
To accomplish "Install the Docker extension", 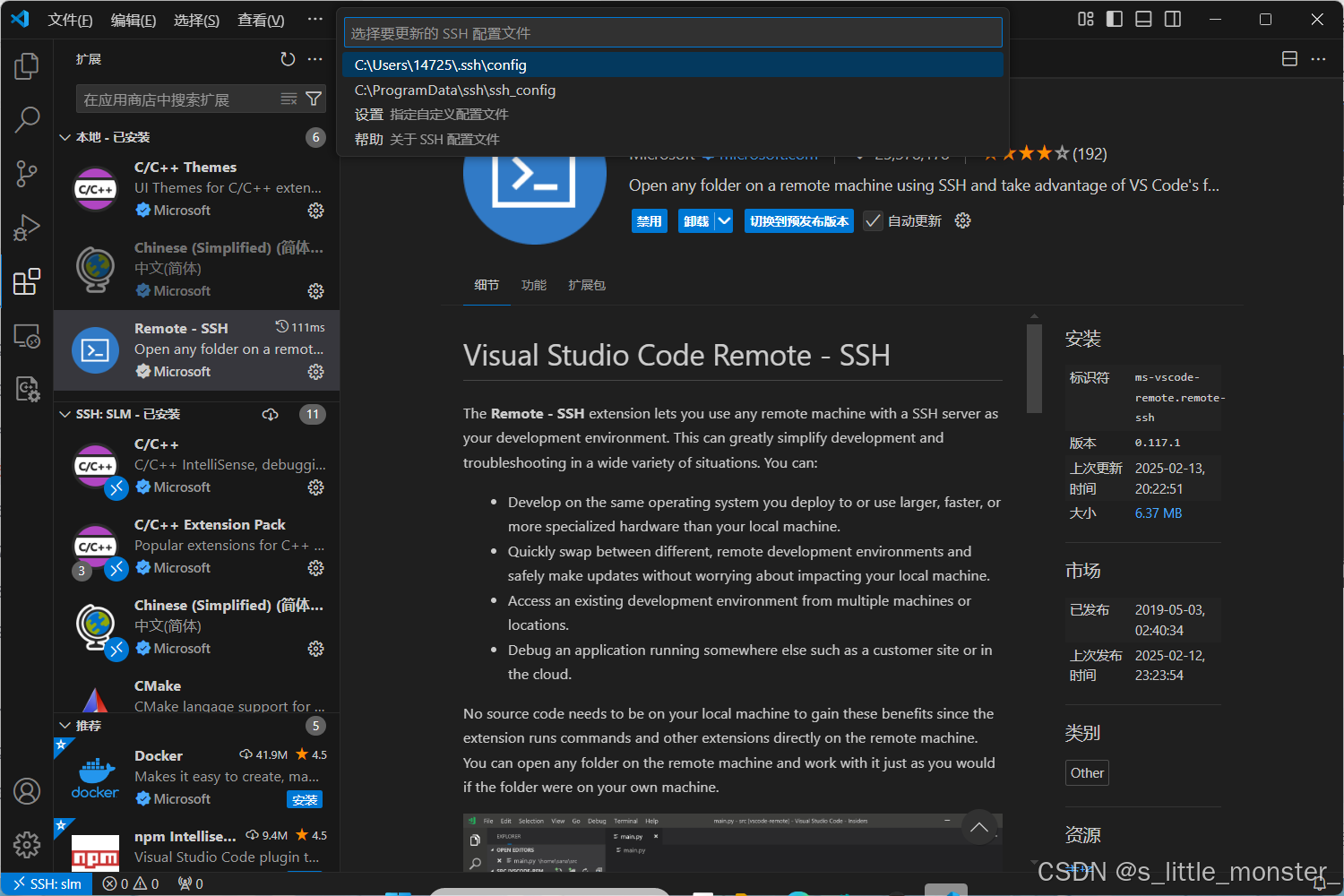I will coord(305,799).
